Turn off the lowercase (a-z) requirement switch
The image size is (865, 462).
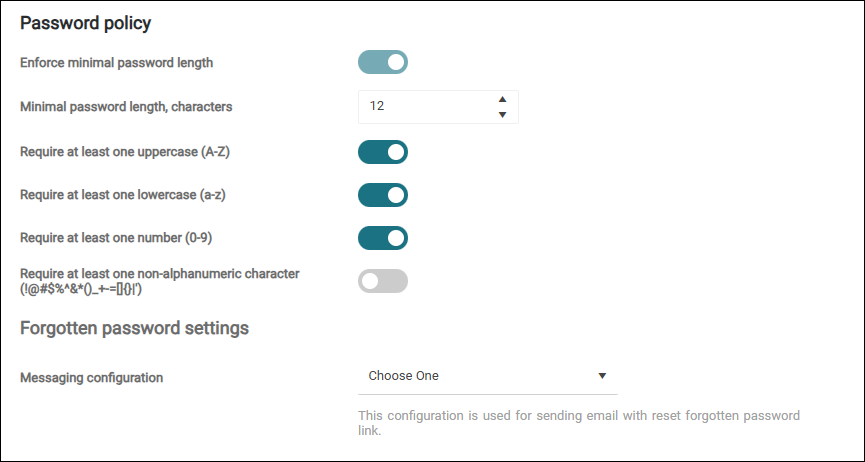tap(383, 195)
